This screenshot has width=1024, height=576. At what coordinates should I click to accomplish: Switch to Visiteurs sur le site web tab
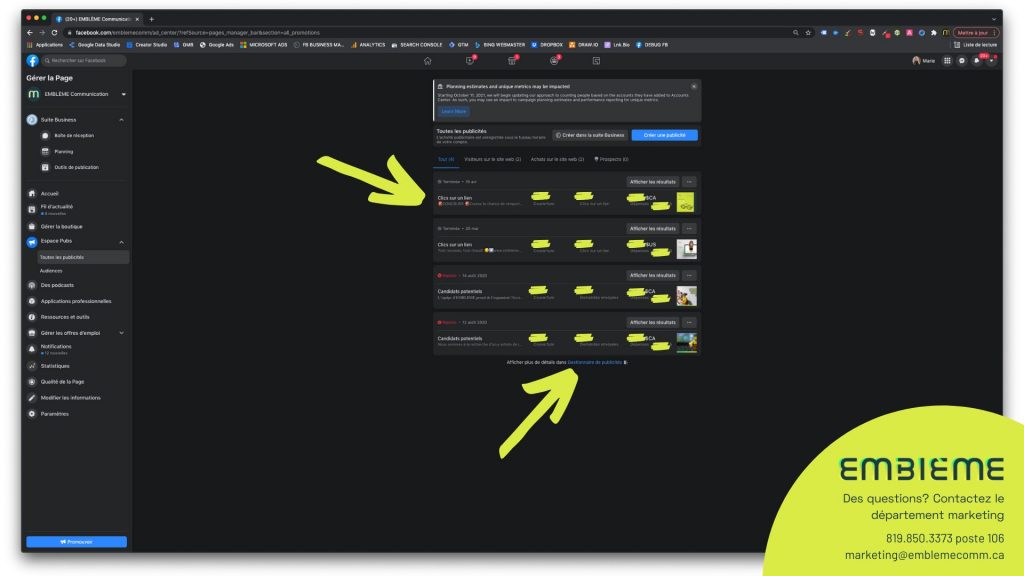click(x=492, y=159)
